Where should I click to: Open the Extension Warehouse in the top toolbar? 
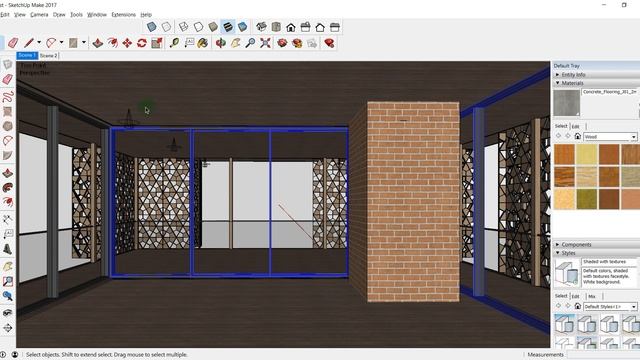(297, 42)
